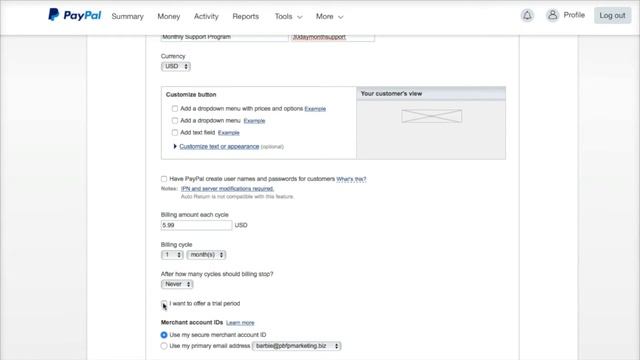Tick 'I want to offer a trial period'
The height and width of the screenshot is (360, 640).
coord(164,303)
